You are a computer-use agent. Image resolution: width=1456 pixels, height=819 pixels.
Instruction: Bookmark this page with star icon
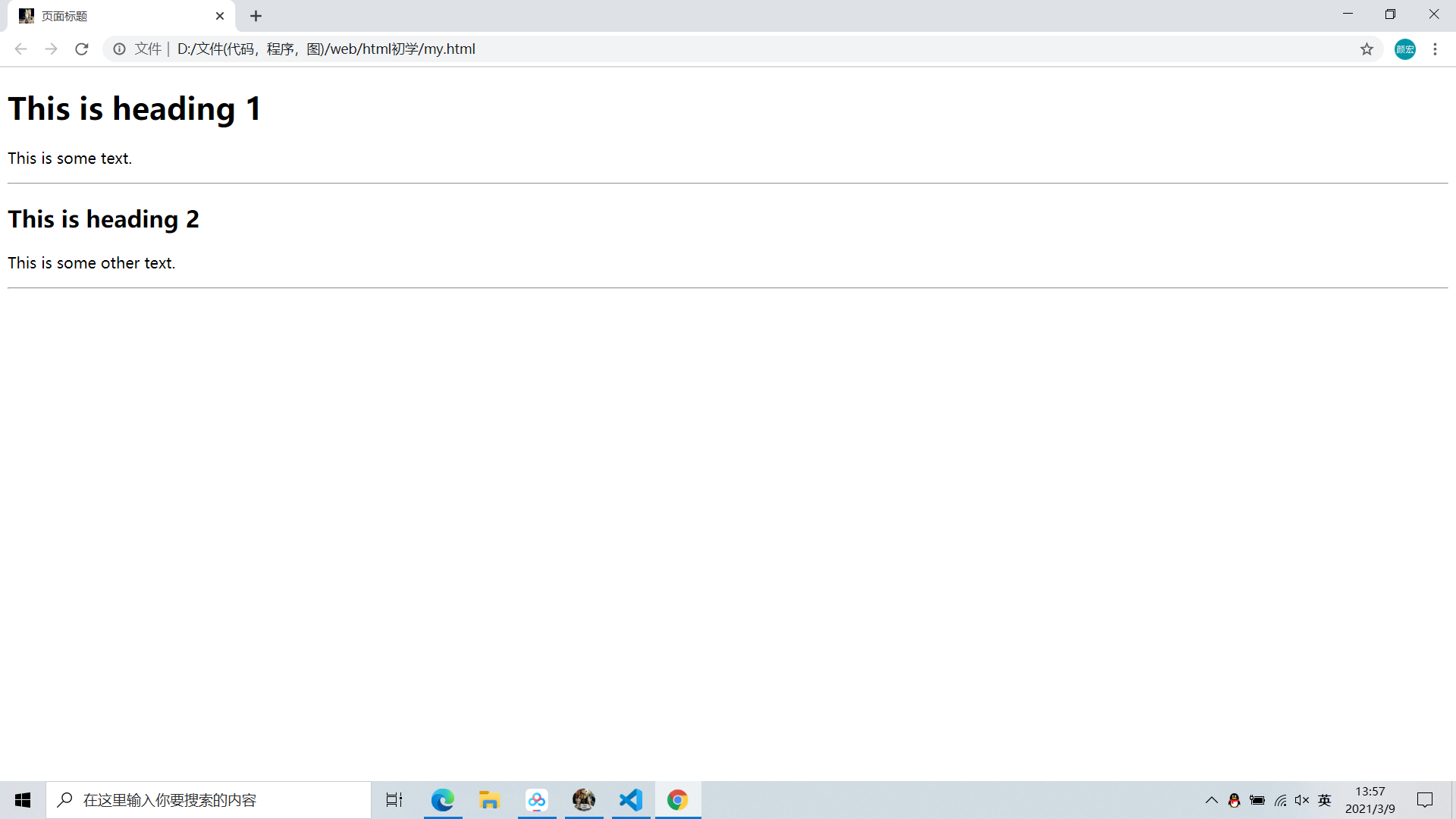tap(1367, 49)
